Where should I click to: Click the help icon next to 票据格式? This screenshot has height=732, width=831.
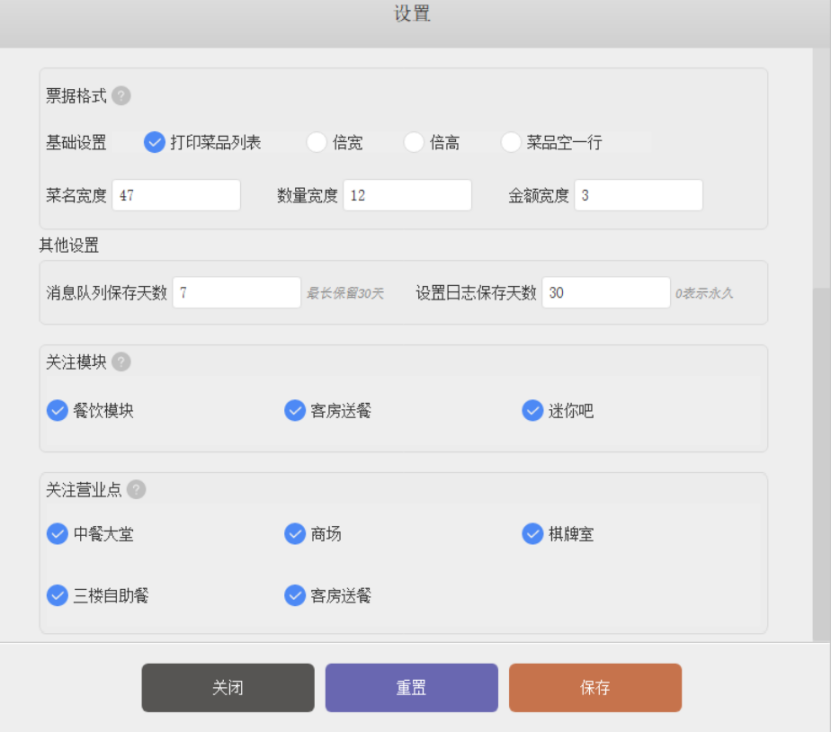click(x=121, y=96)
